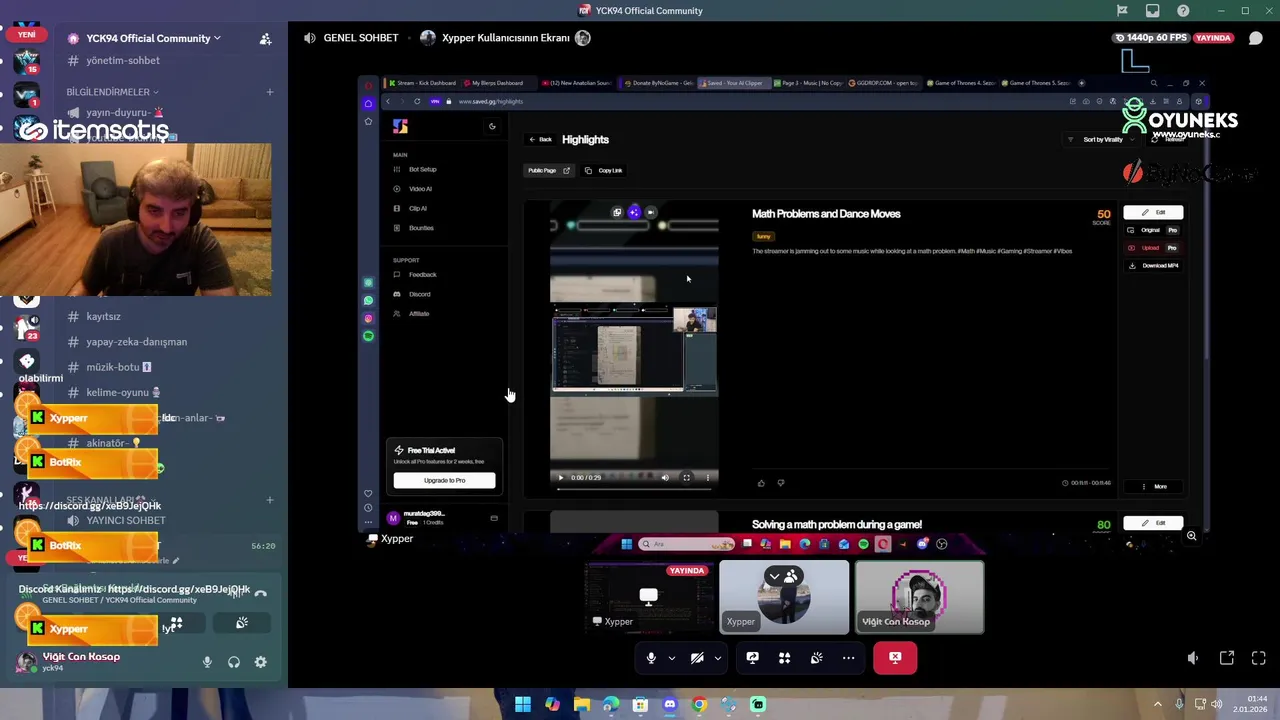The width and height of the screenshot is (1280, 720).
Task: Click highlight video fullscreen icon
Action: 686,478
